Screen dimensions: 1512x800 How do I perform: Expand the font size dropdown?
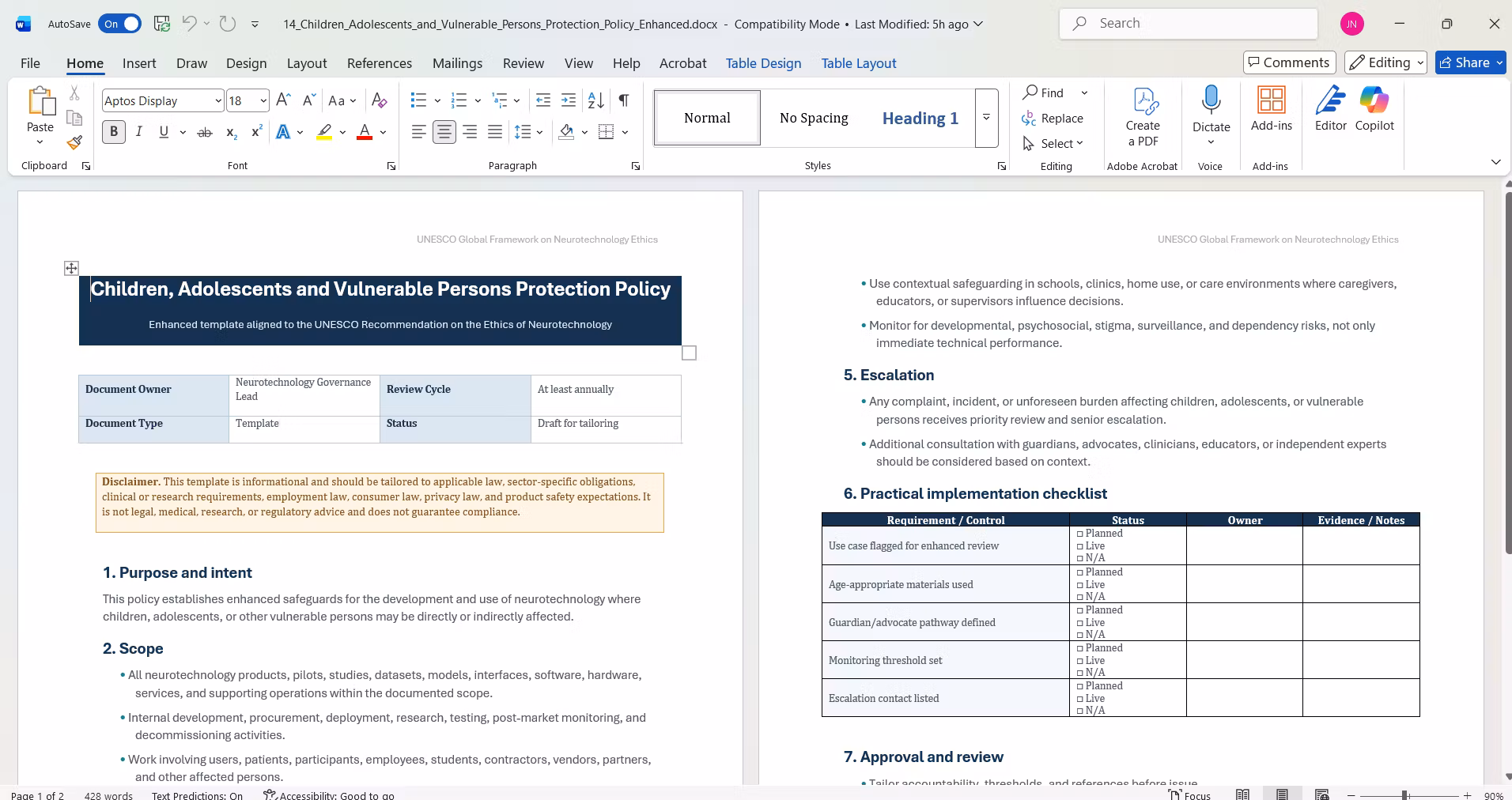click(263, 100)
